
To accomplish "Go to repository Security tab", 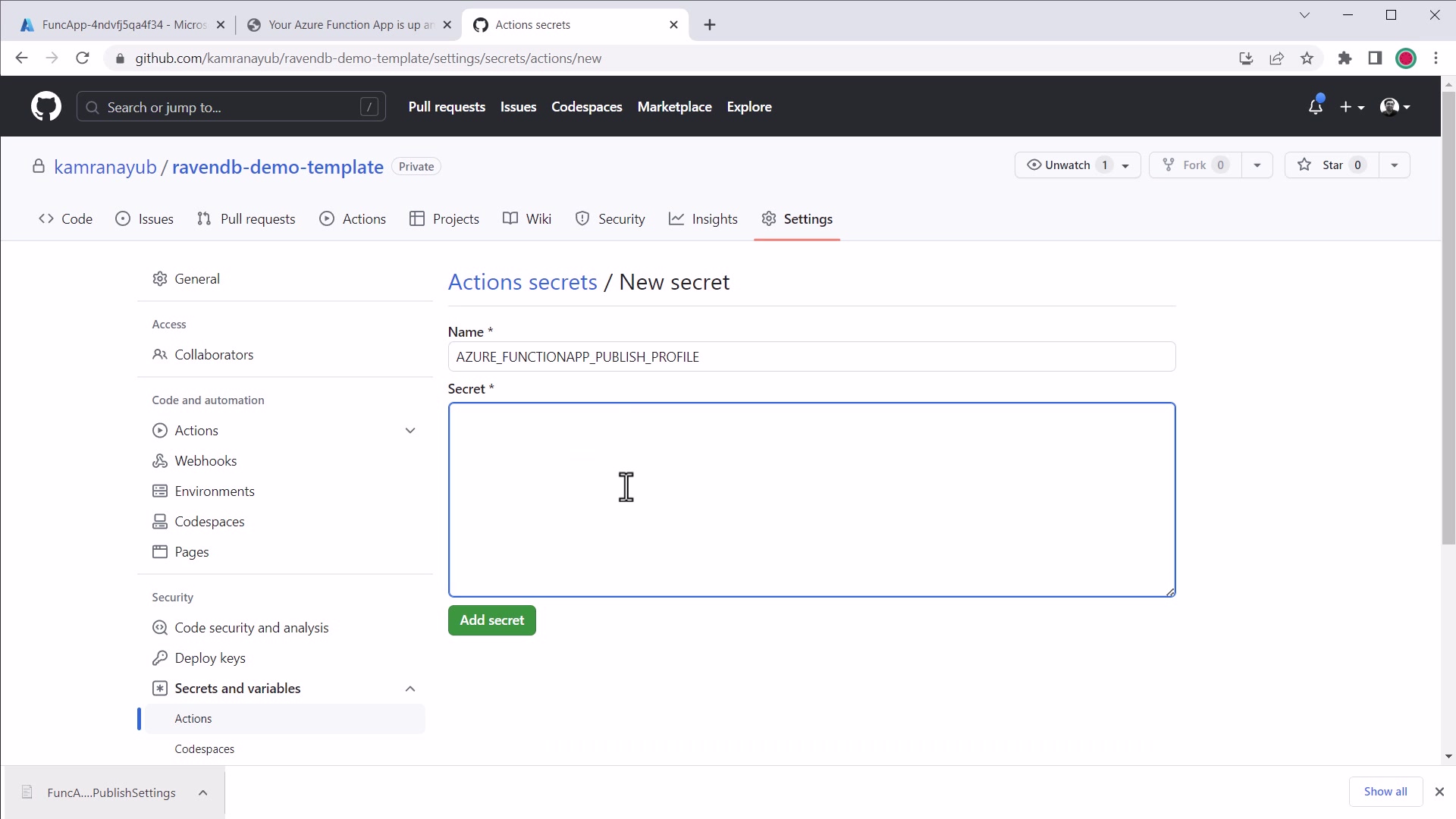I will point(610,219).
